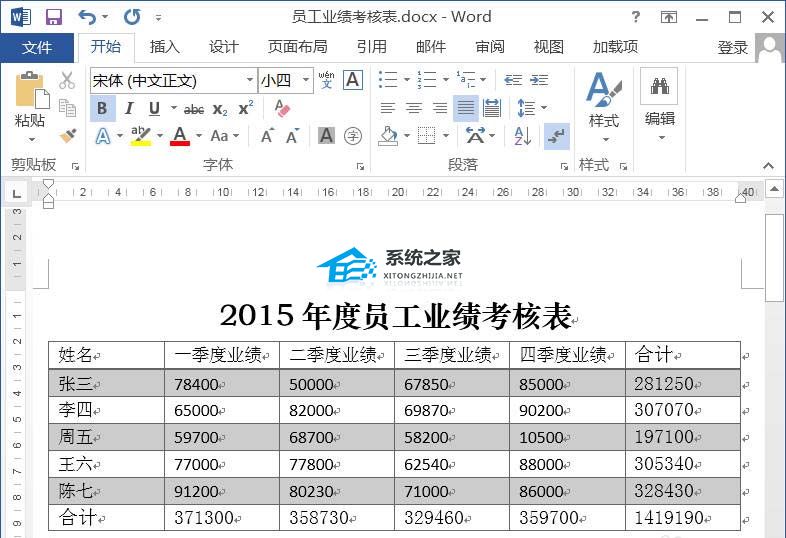The height and width of the screenshot is (538, 786).
Task: Open font size dropdown 小四
Action: click(305, 80)
